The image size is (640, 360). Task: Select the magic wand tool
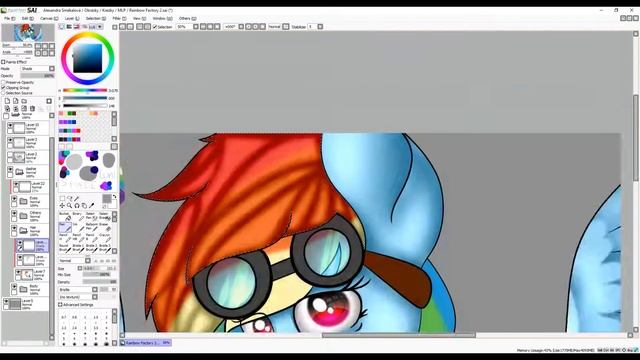click(77, 199)
